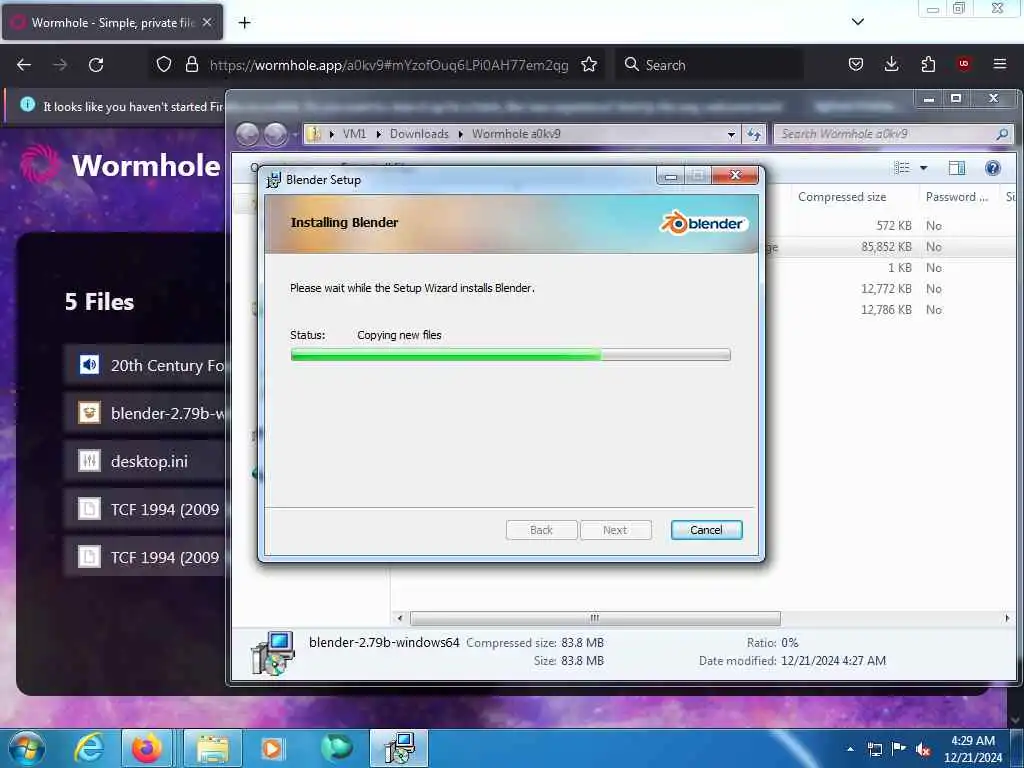The image size is (1024, 768).
Task: Open network tray icon
Action: (x=874, y=749)
